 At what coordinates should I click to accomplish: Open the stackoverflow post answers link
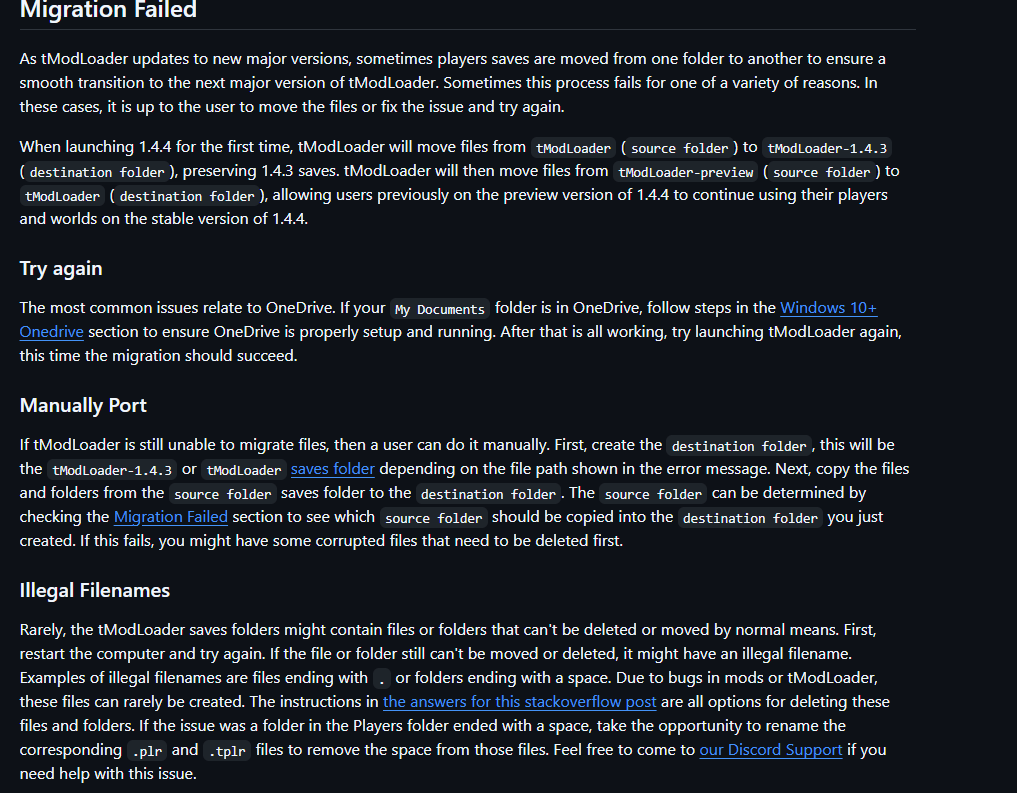pos(519,702)
